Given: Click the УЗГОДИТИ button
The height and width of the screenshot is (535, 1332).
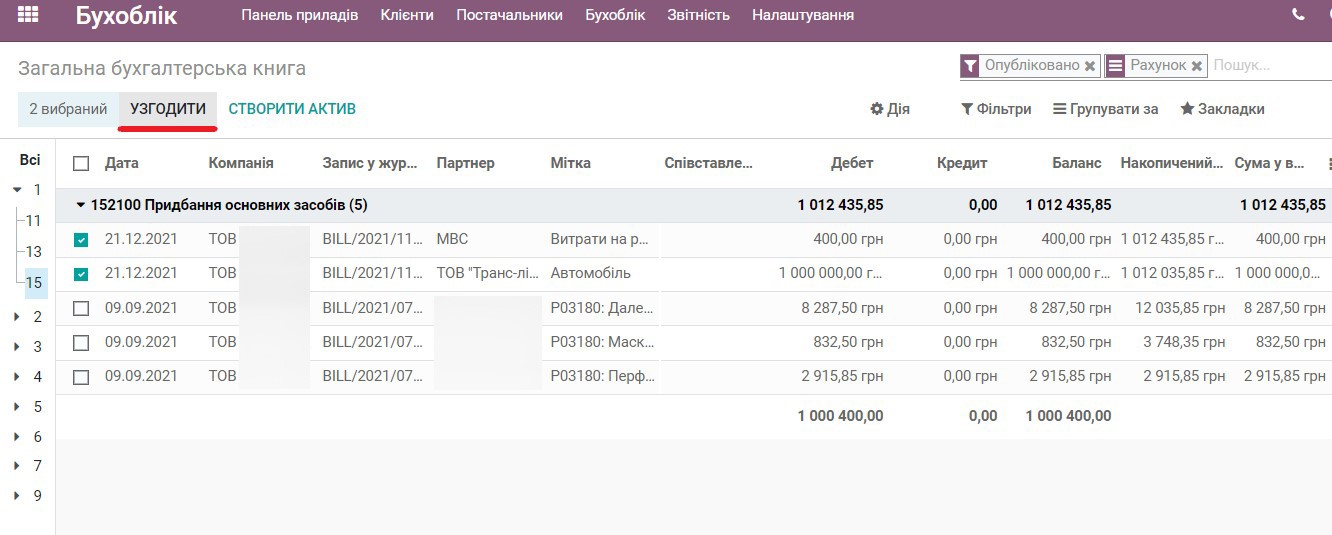Looking at the screenshot, I should click(168, 109).
